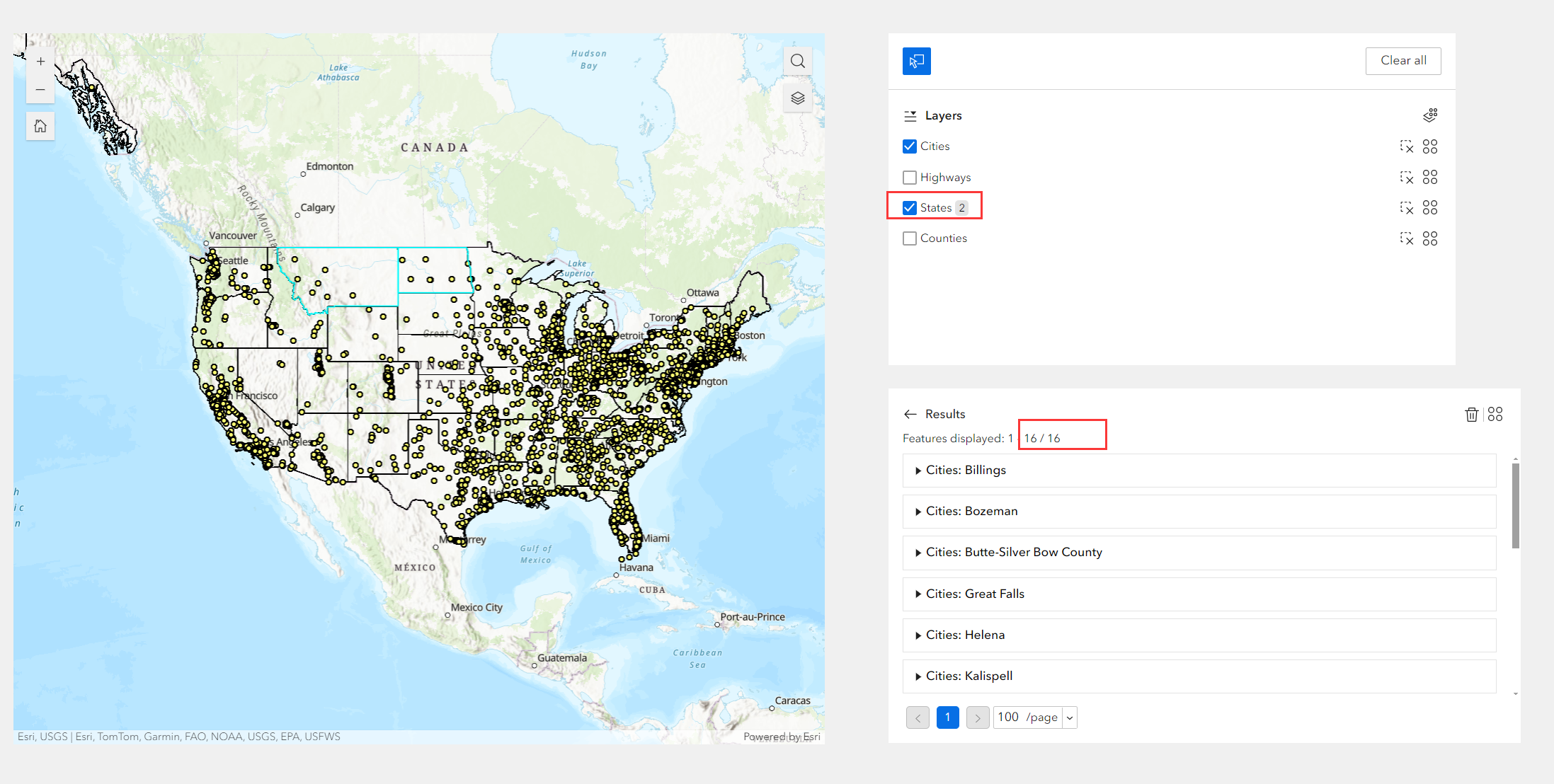Click the Layers filter icon
1554x784 pixels.
[x=909, y=115]
